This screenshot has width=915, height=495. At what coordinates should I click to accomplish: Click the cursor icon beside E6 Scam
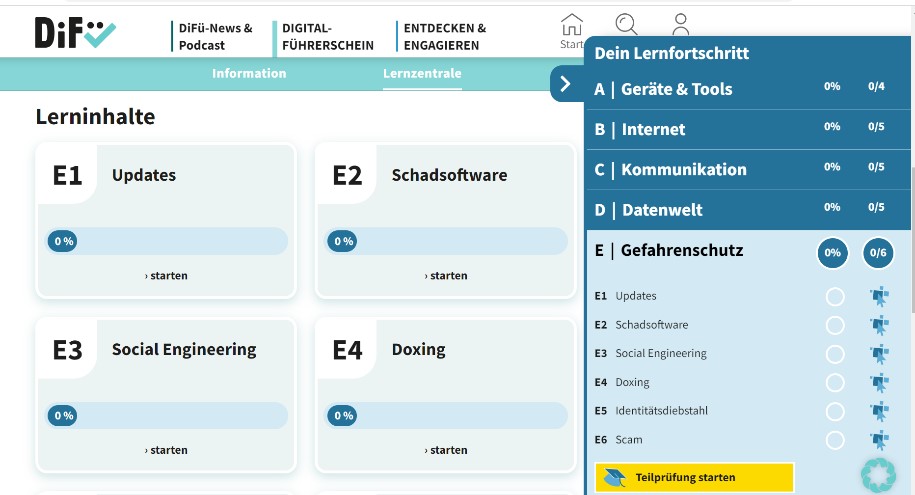[x=879, y=440]
